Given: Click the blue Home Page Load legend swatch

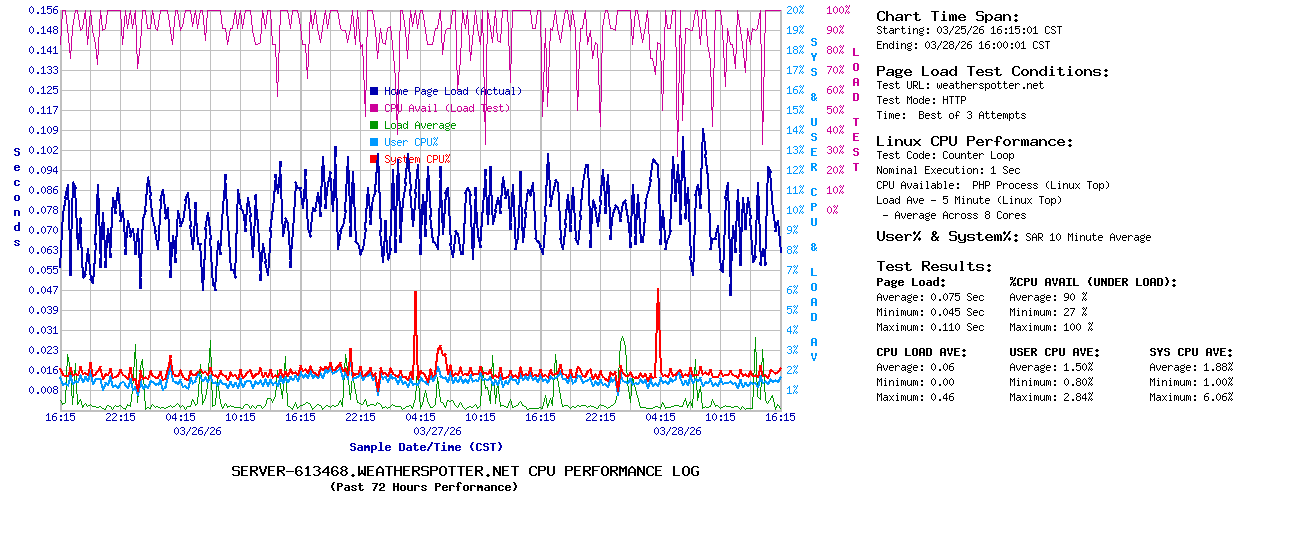Looking at the screenshot, I should coord(374,91).
